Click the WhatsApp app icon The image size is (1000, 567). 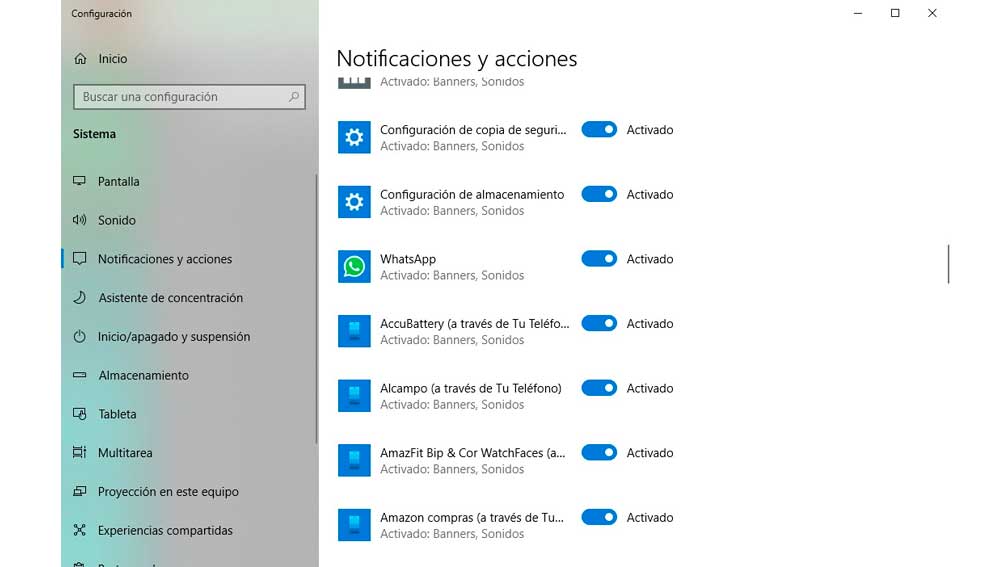pyautogui.click(x=354, y=267)
